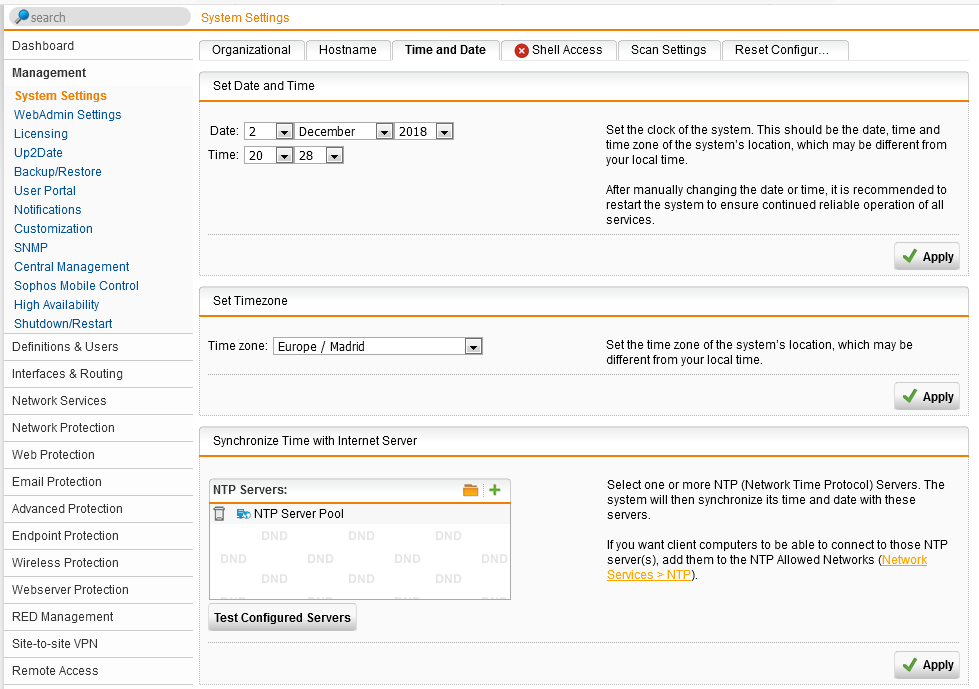Click into the search field
The height and width of the screenshot is (689, 979).
110,17
